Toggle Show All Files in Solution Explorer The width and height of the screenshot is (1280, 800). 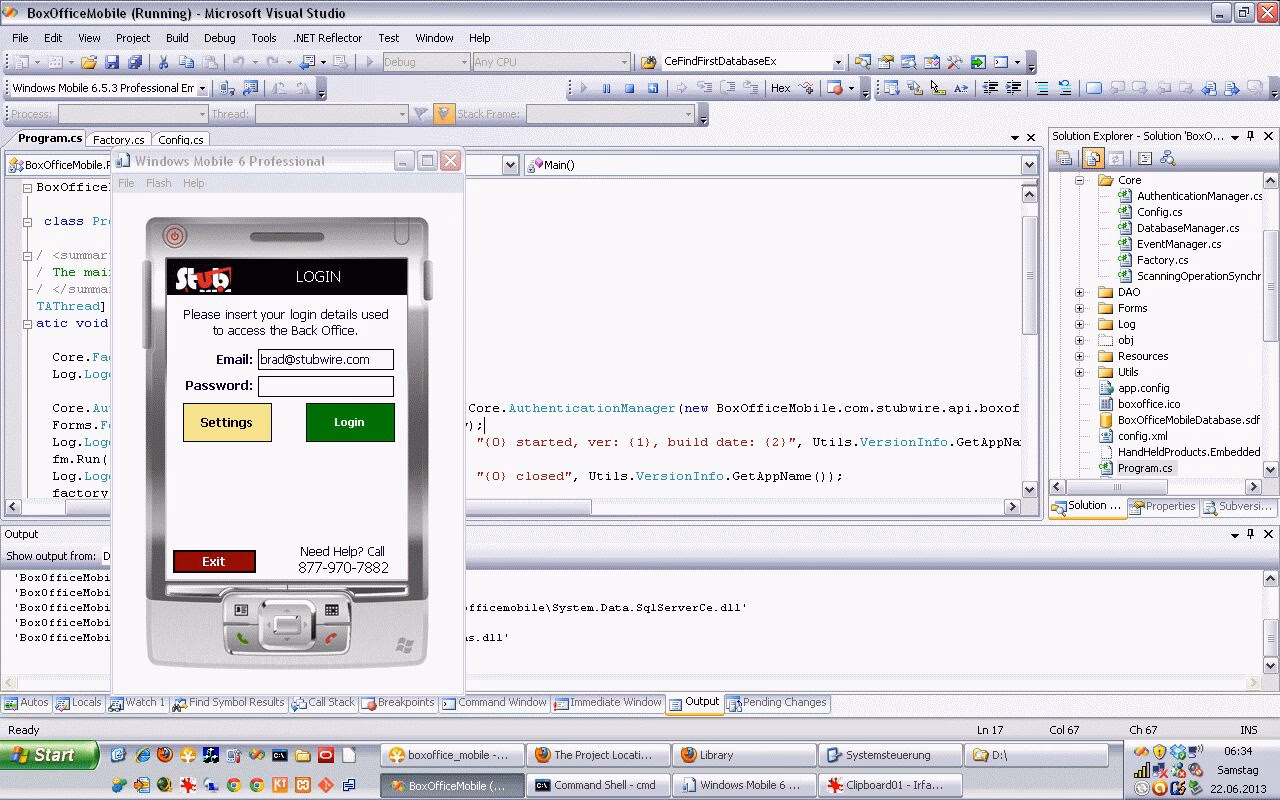[1093, 158]
